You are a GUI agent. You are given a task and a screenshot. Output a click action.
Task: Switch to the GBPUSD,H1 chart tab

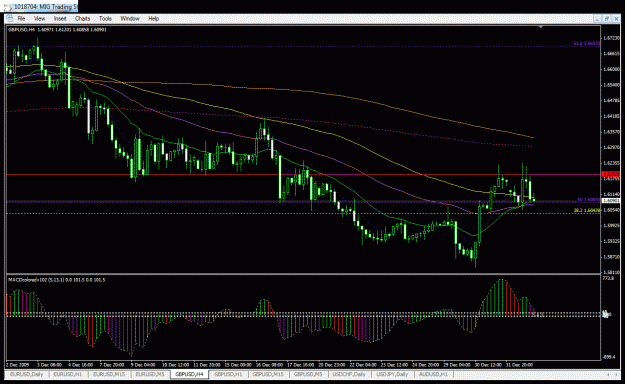click(x=228, y=374)
